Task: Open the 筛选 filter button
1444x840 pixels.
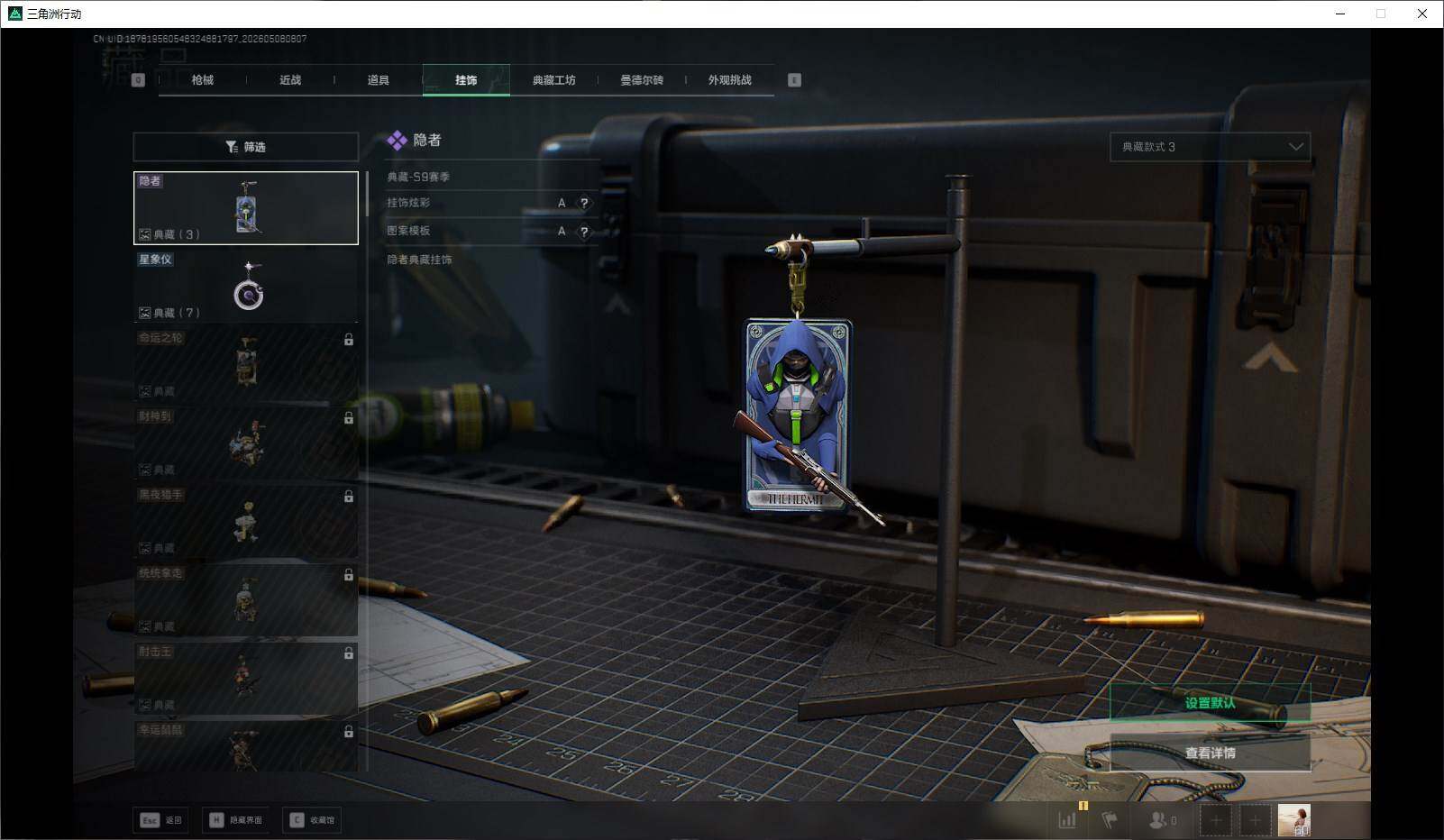Action: 246,147
